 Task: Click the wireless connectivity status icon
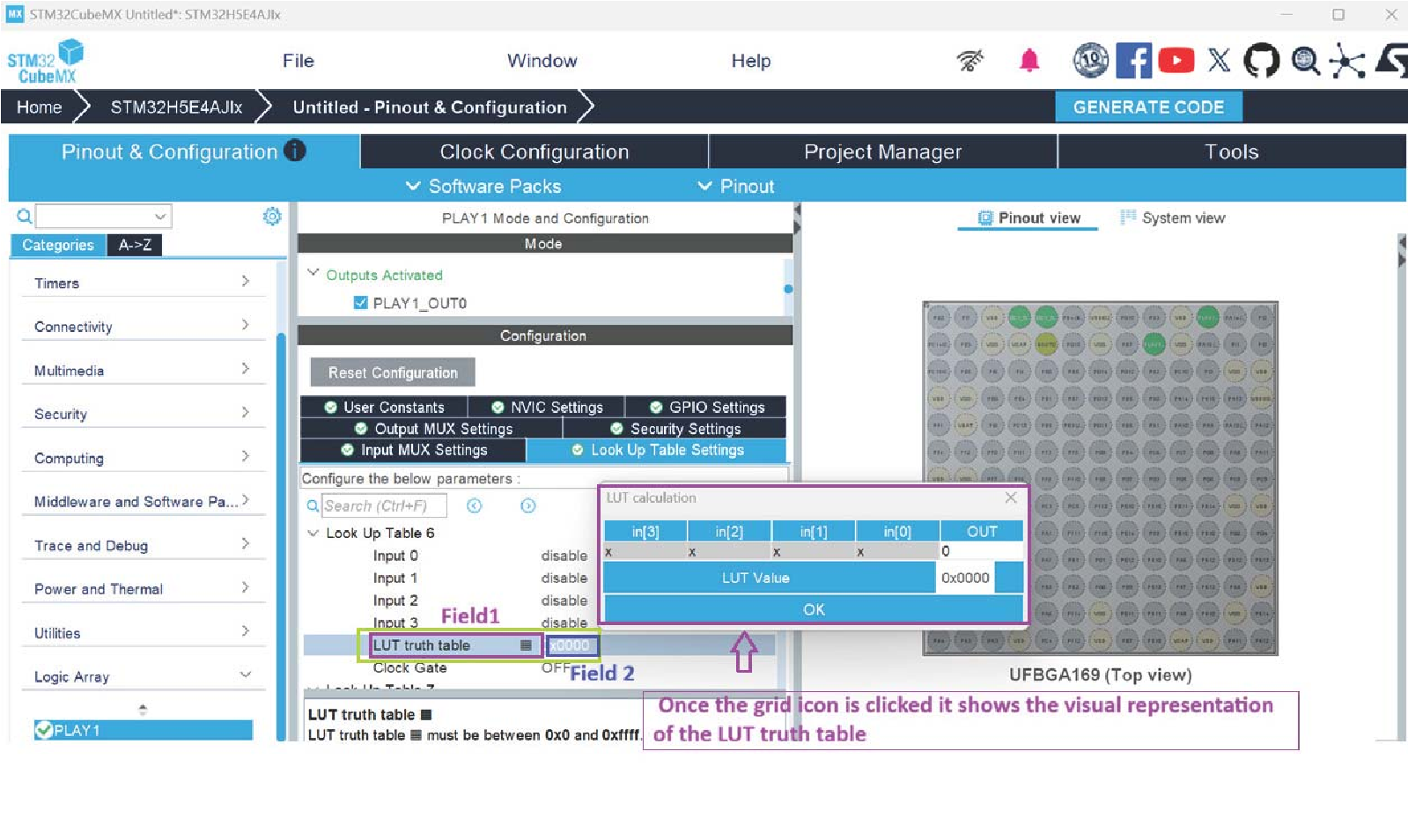(970, 61)
